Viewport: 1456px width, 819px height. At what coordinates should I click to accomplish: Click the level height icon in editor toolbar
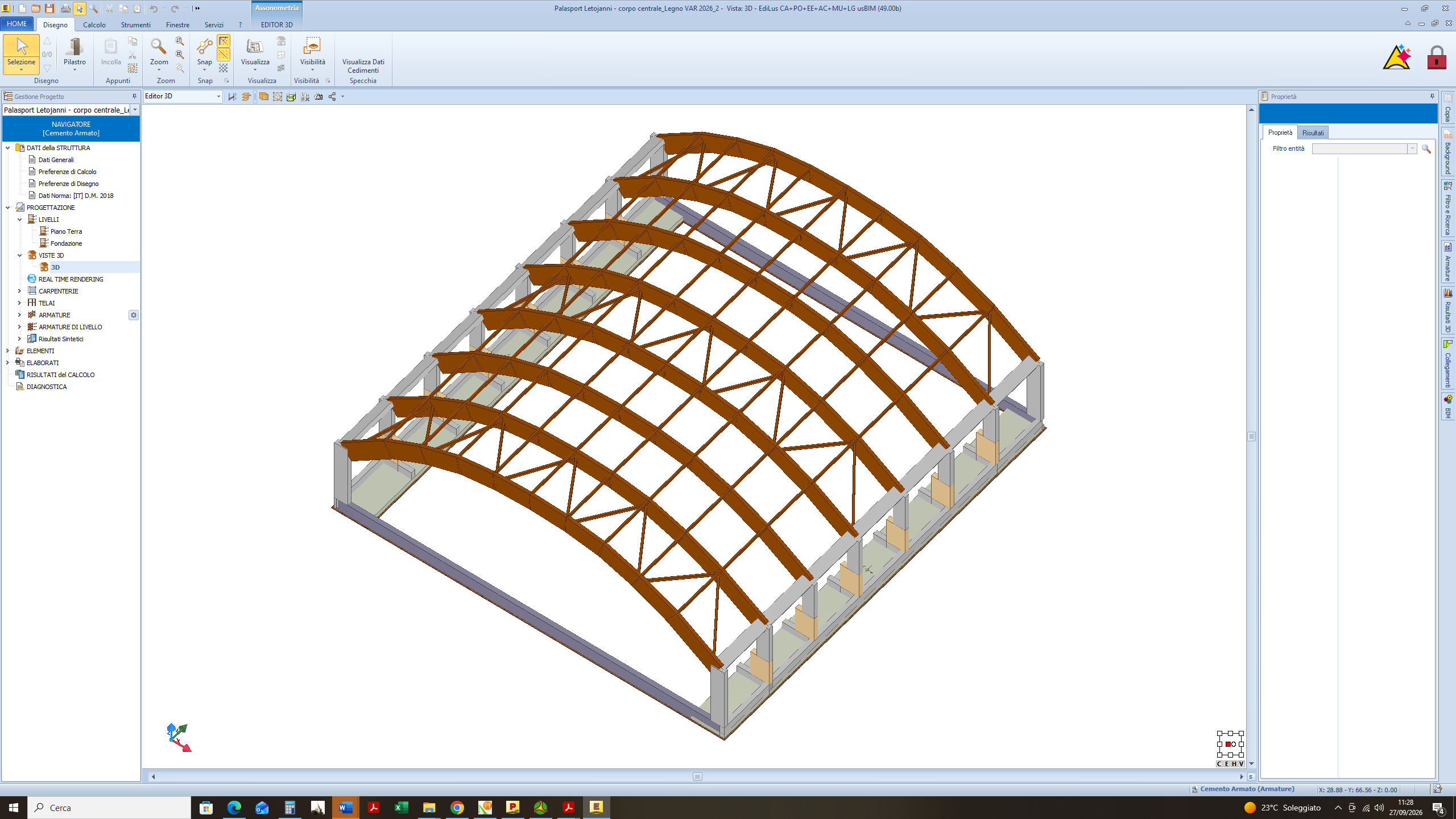(x=232, y=97)
